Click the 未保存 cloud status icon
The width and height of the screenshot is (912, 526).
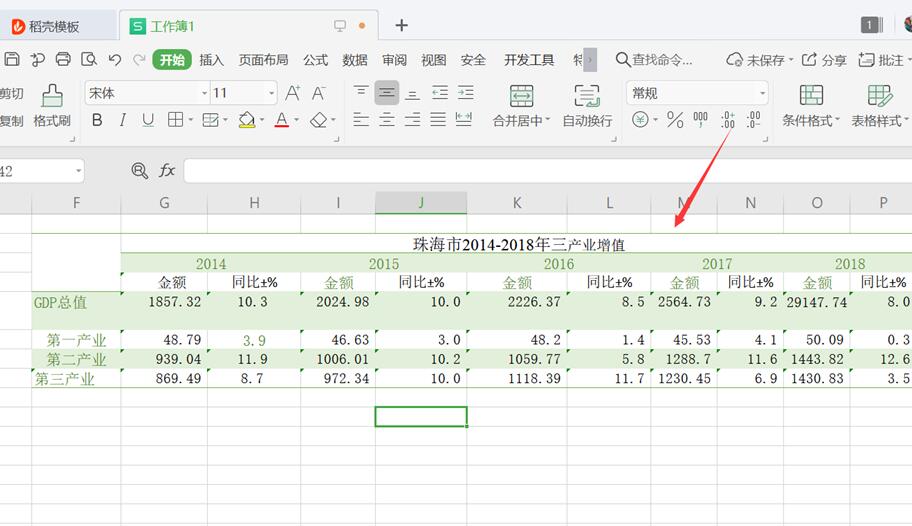pyautogui.click(x=734, y=60)
